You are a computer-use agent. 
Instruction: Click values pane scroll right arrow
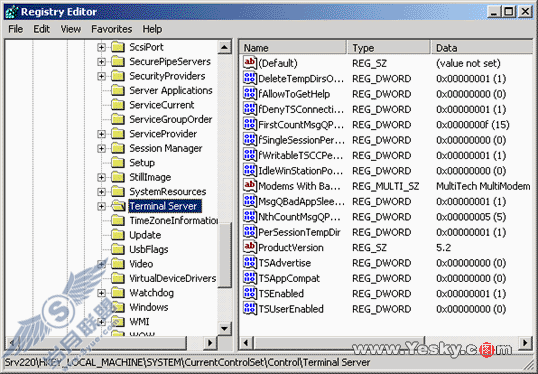pyautogui.click(x=526, y=343)
